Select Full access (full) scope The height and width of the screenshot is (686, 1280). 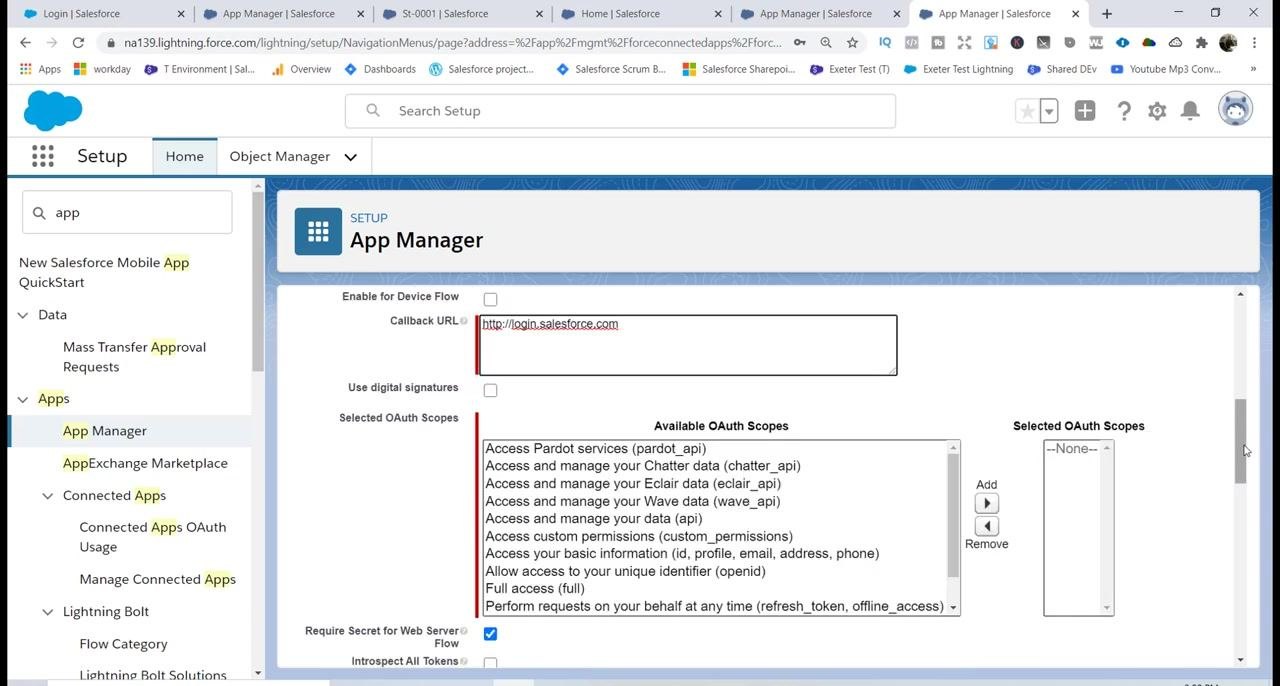[x=535, y=589]
